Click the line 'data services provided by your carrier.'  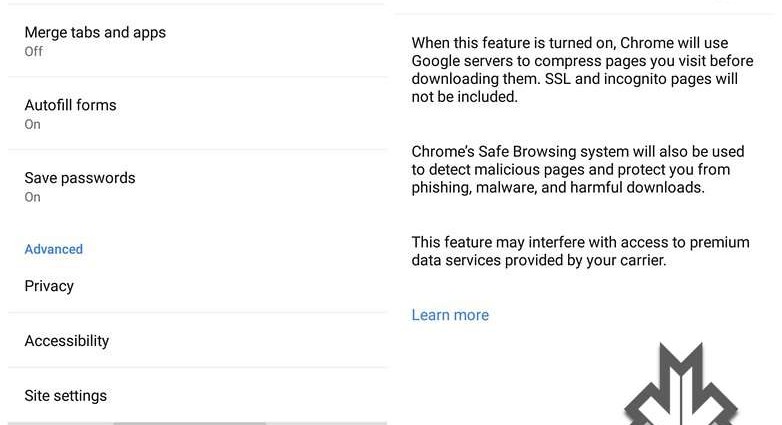(x=539, y=260)
